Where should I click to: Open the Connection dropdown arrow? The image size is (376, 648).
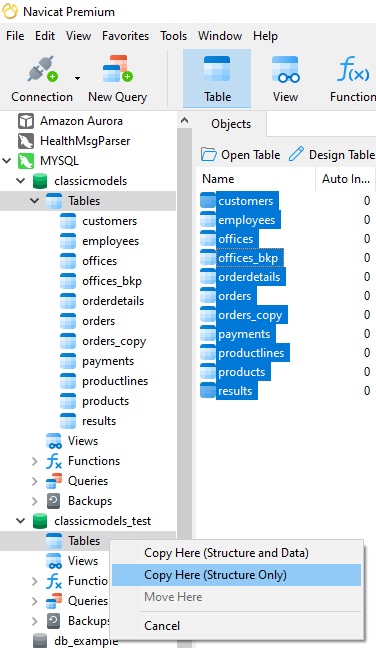tap(77, 78)
